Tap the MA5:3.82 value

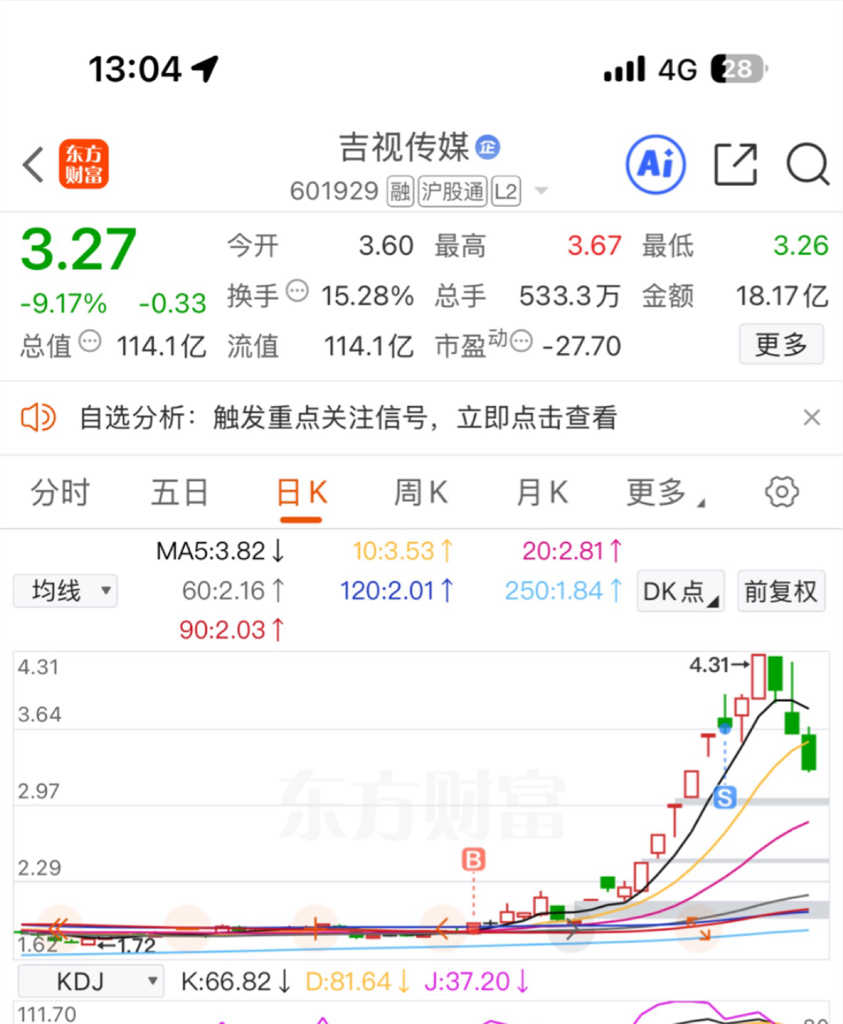[221, 551]
